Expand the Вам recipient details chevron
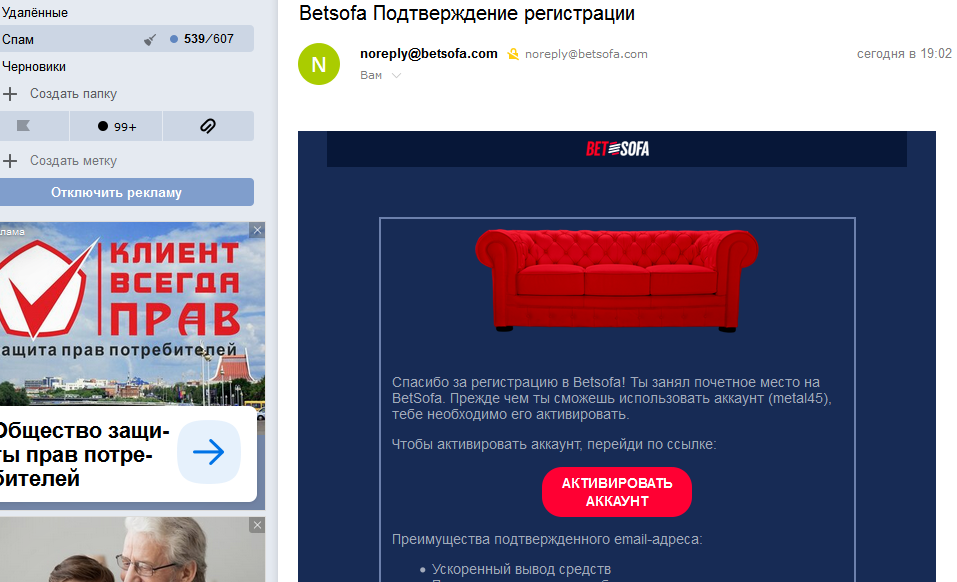 [x=396, y=76]
